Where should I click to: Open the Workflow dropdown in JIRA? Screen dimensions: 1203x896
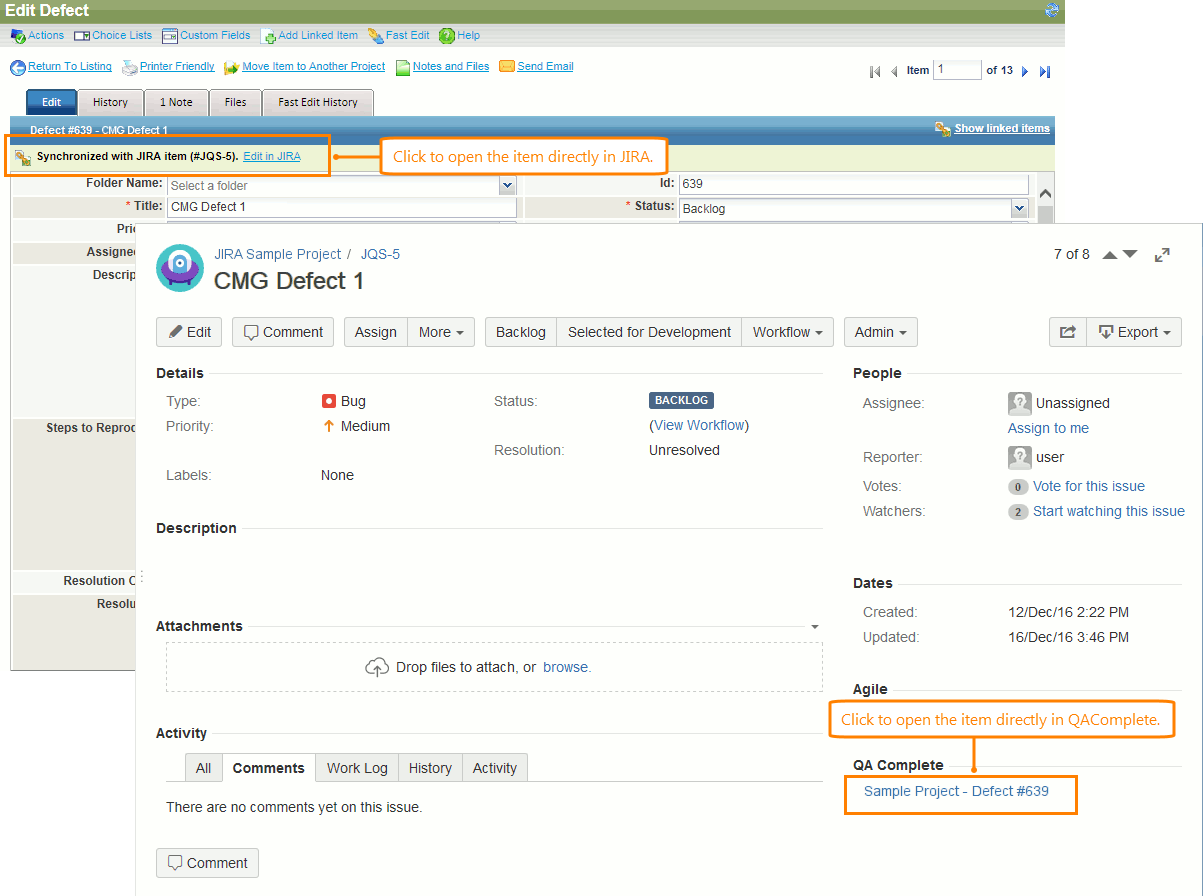tap(788, 332)
